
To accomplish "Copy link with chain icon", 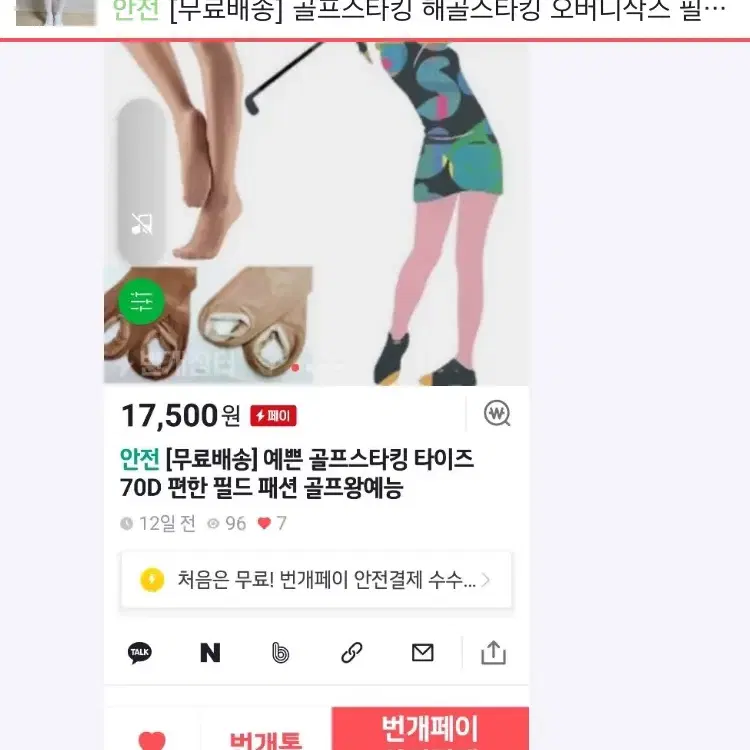I will (352, 652).
